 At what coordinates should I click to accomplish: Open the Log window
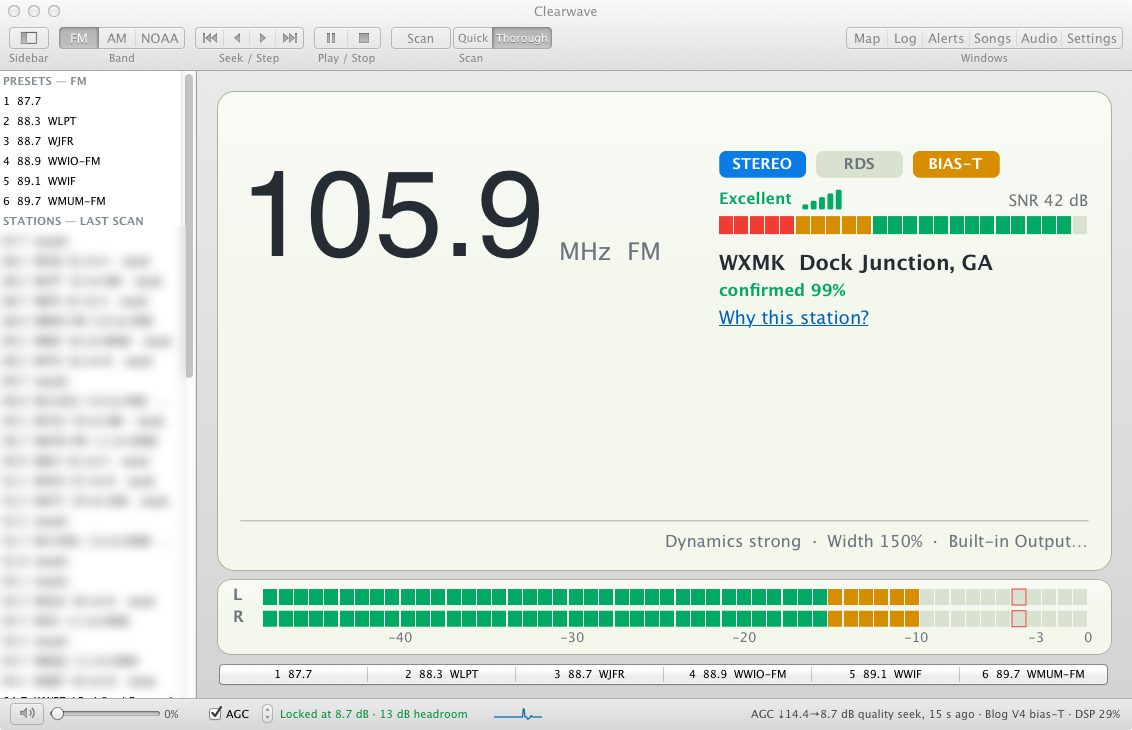pos(905,38)
